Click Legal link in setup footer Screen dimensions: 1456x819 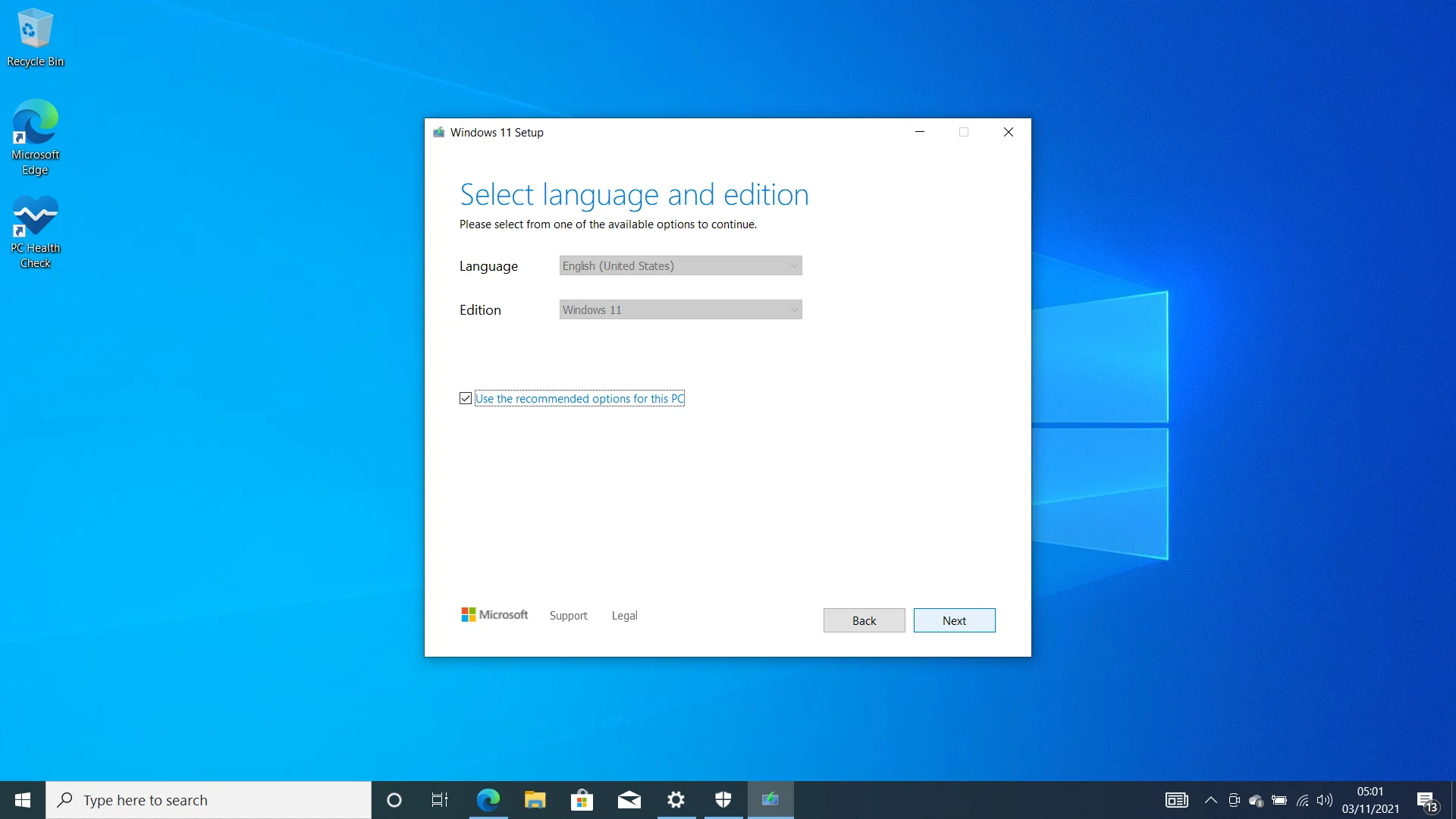[x=623, y=614]
